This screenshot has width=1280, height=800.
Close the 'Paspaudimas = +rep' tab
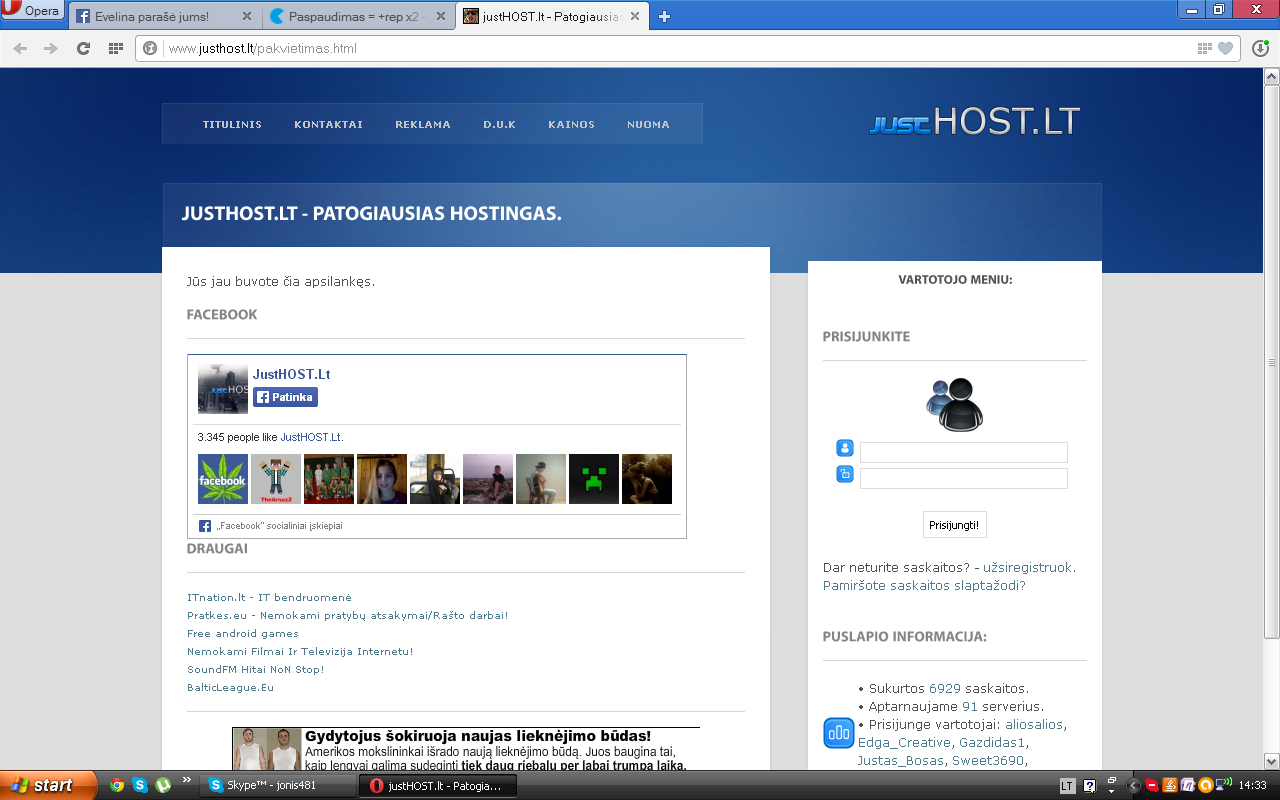point(439,17)
